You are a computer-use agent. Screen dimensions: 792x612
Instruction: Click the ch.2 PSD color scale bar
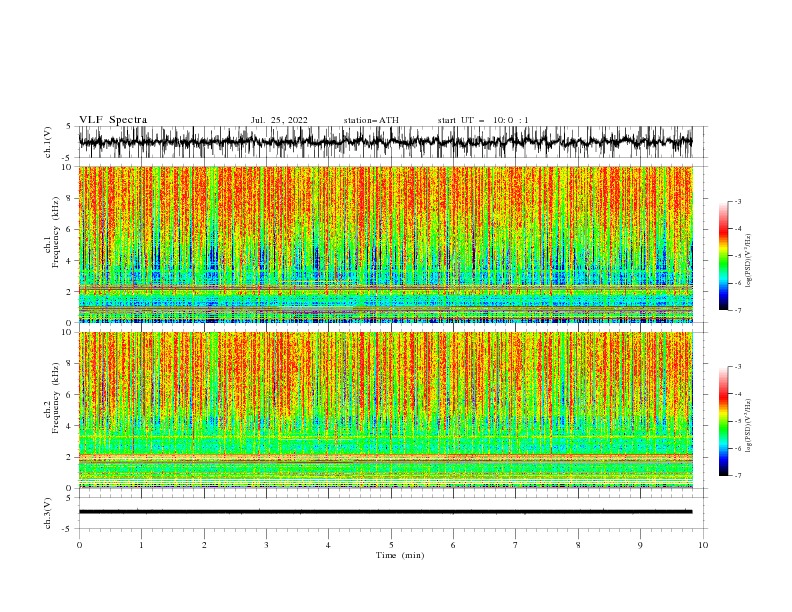[x=723, y=421]
